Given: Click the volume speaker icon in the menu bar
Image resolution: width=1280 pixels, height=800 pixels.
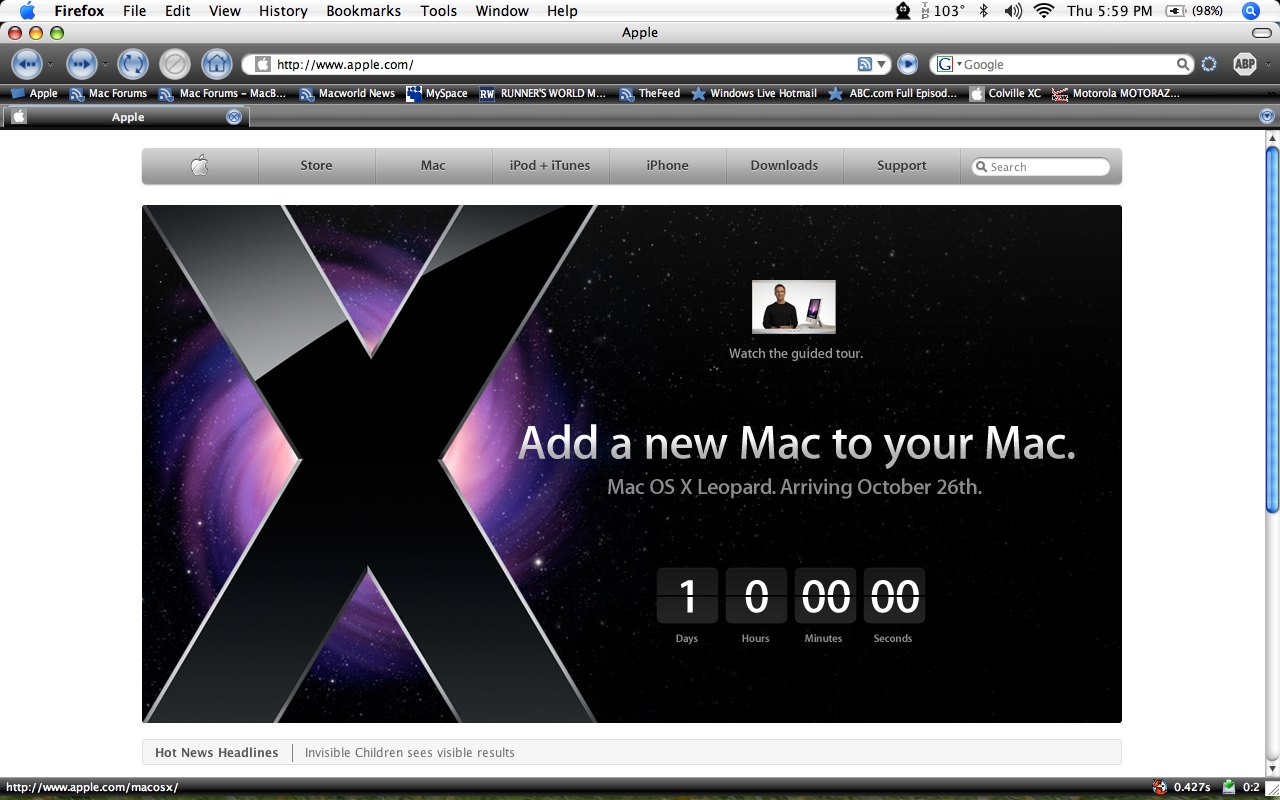Looking at the screenshot, I should click(1013, 11).
